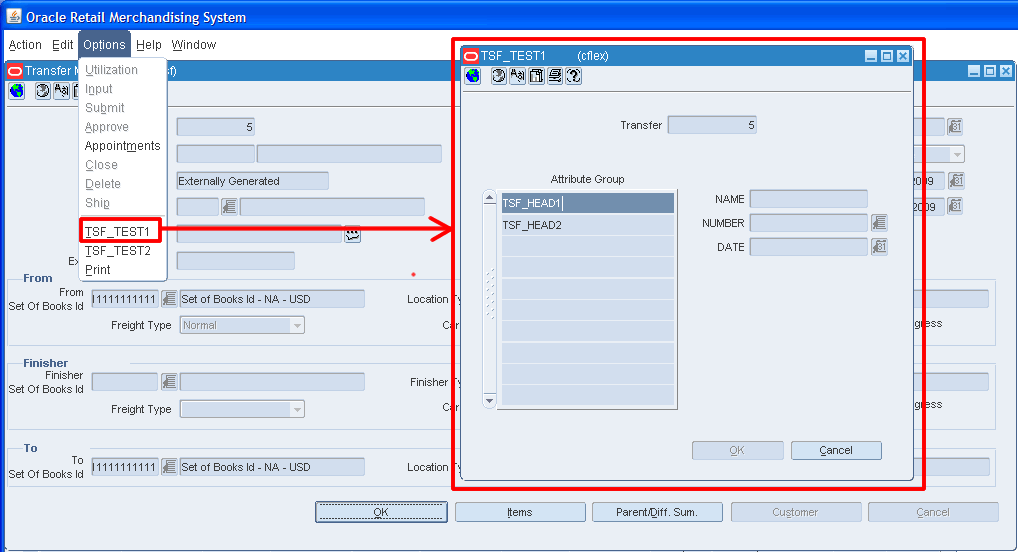
Task: Open LOV for To Set Of Books Id
Action: (x=169, y=466)
